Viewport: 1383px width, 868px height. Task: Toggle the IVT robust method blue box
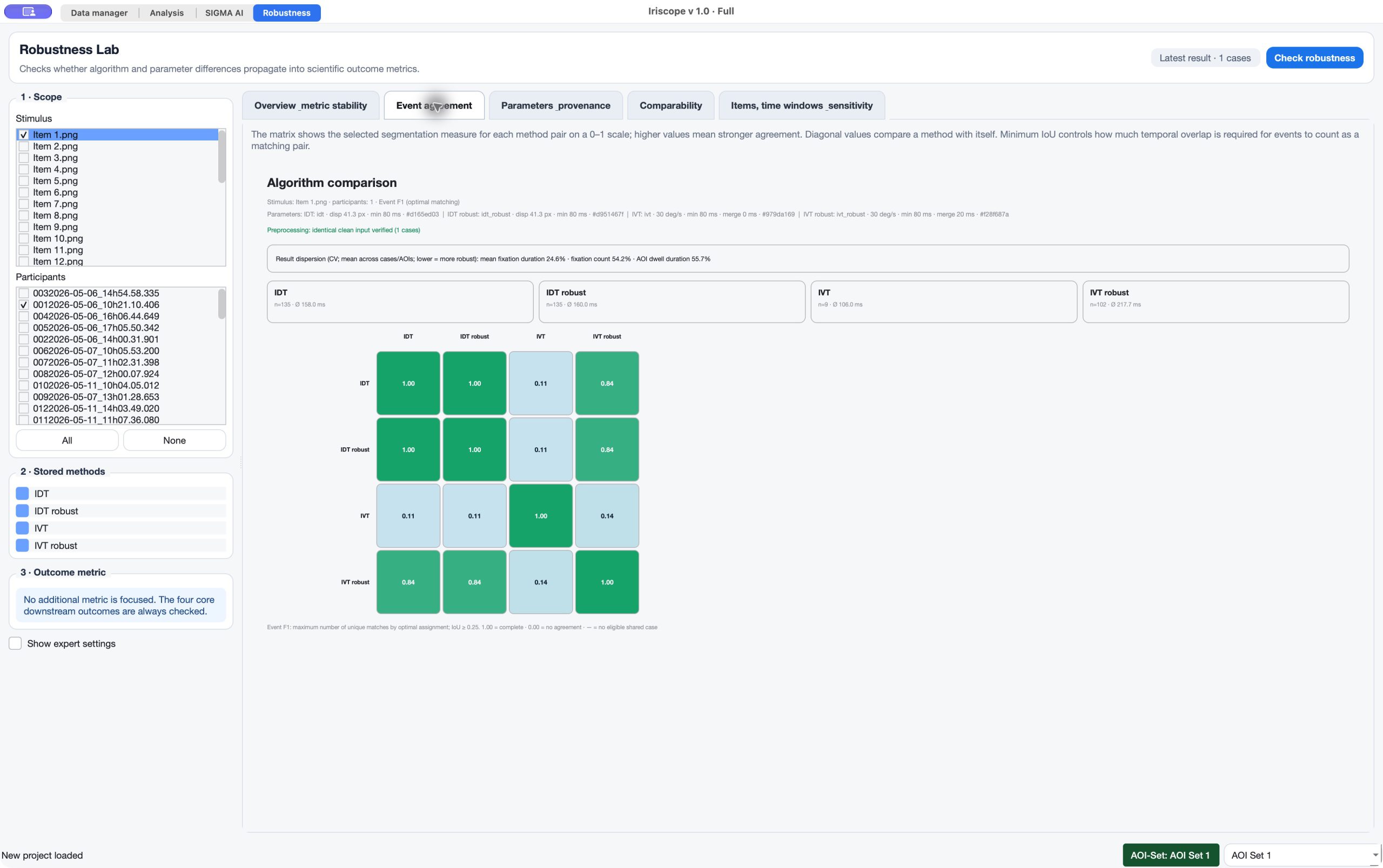click(x=22, y=546)
